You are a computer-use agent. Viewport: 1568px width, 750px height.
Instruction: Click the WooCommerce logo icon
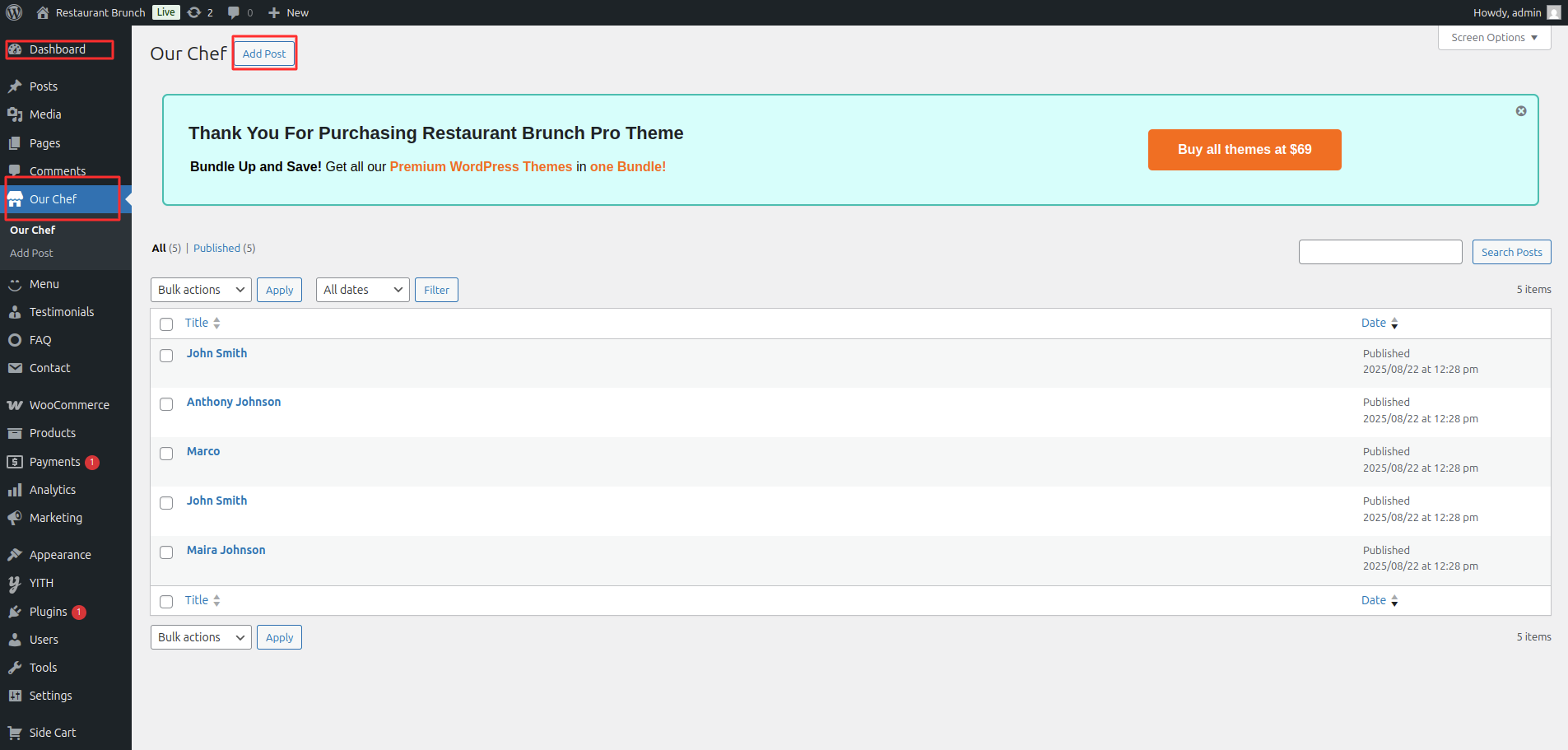pos(15,405)
